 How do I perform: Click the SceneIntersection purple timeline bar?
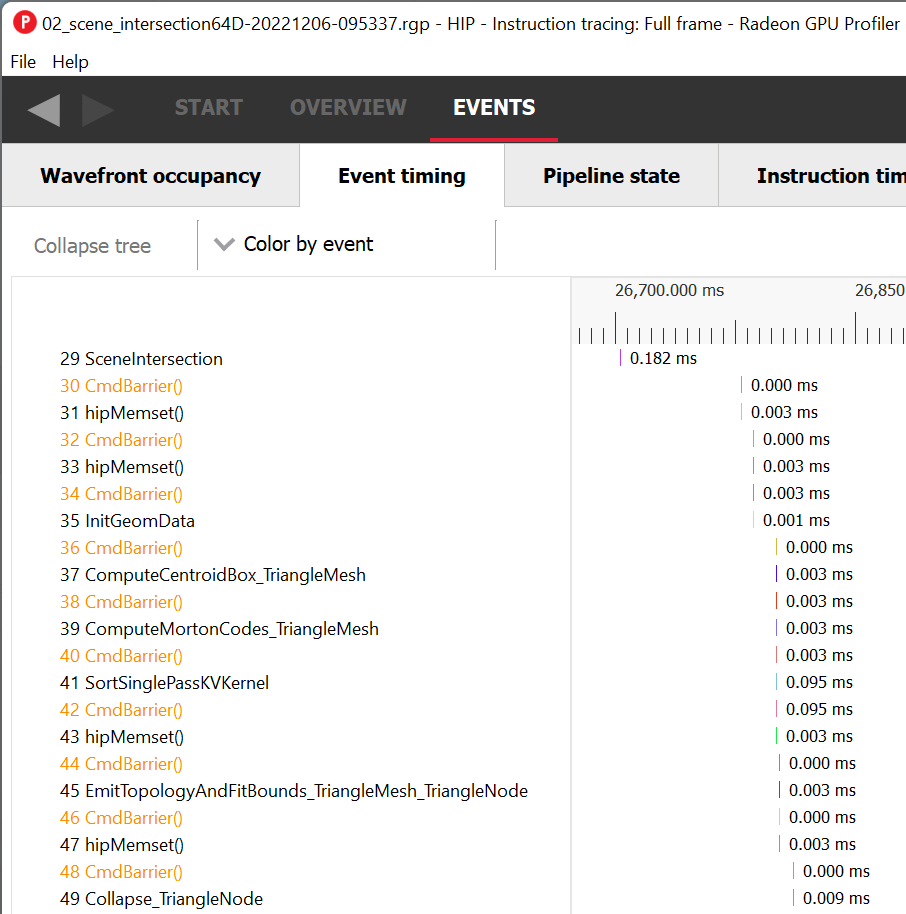[621, 358]
